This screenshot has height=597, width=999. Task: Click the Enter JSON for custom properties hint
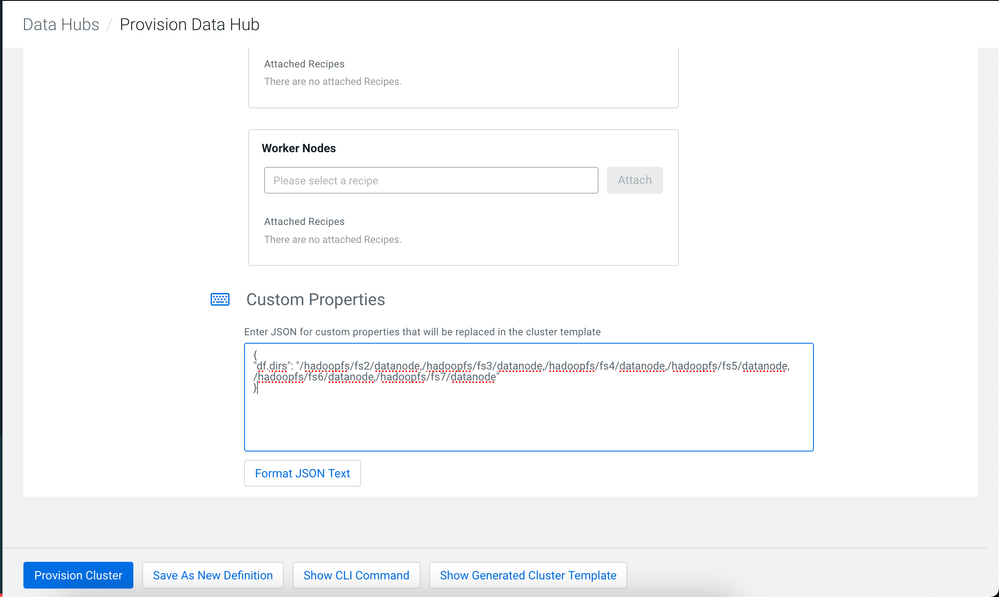[x=422, y=331]
